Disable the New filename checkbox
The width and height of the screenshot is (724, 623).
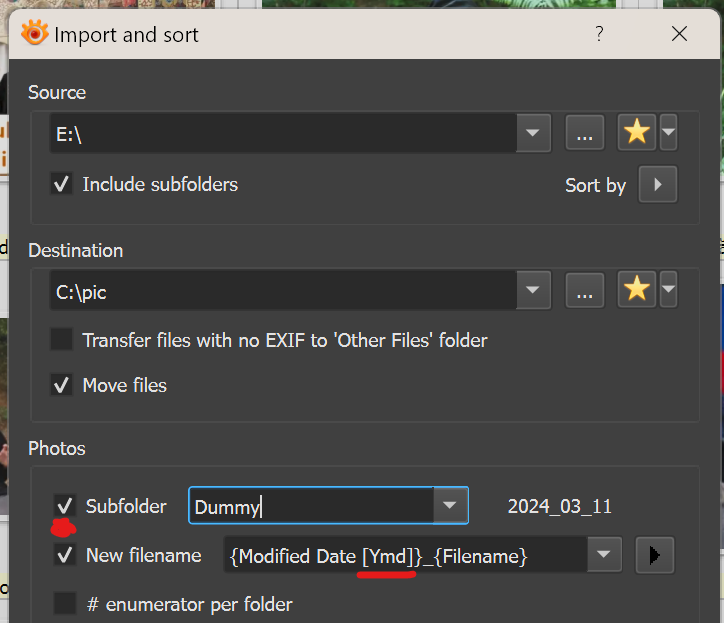click(x=65, y=555)
